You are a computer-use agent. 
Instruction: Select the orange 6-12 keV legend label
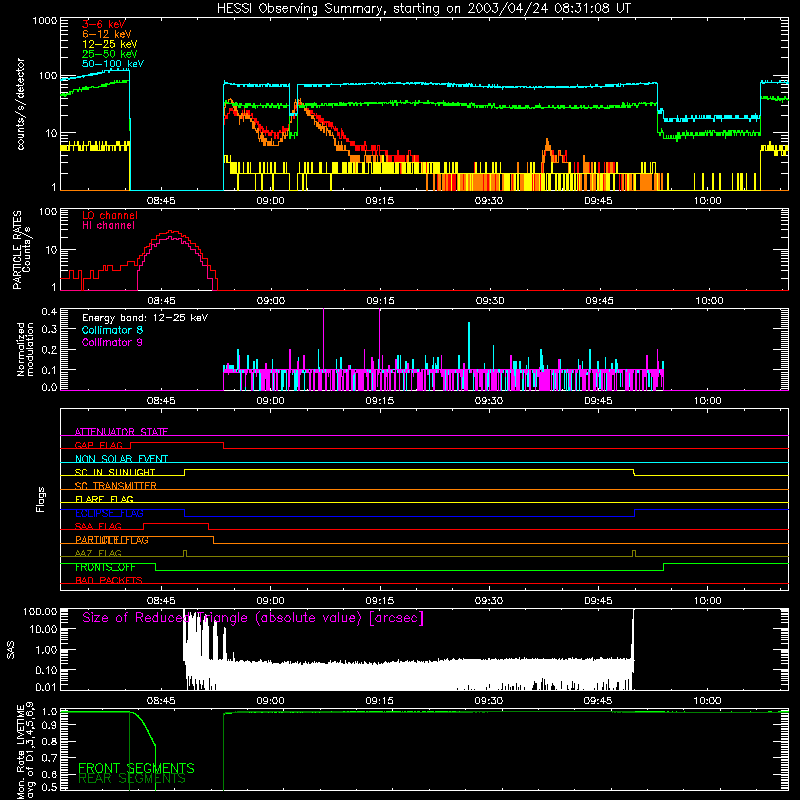coord(107,34)
